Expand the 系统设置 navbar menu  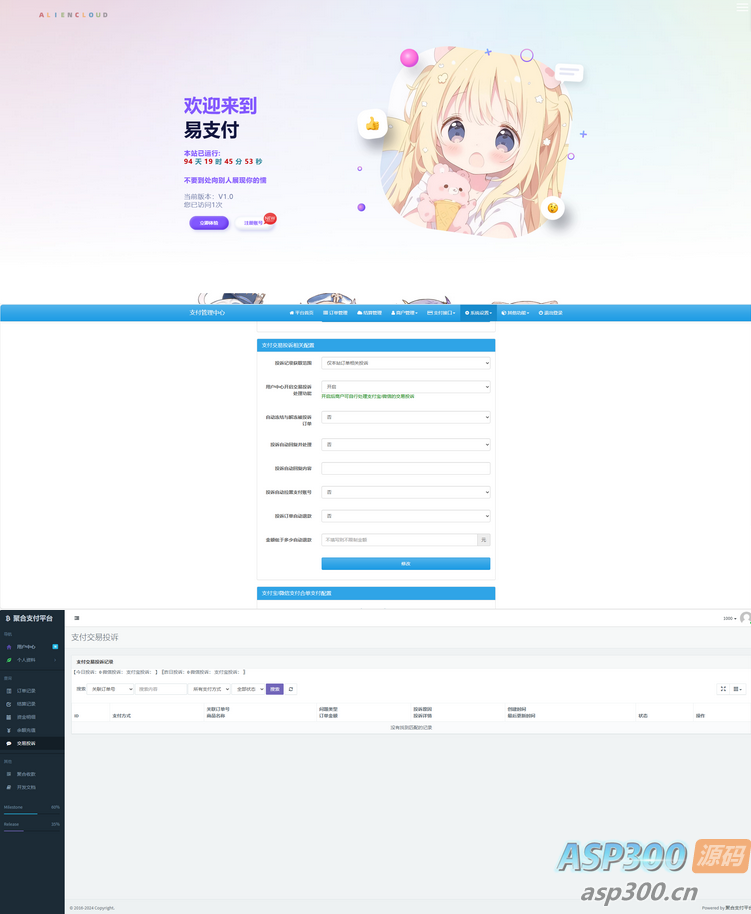click(478, 313)
